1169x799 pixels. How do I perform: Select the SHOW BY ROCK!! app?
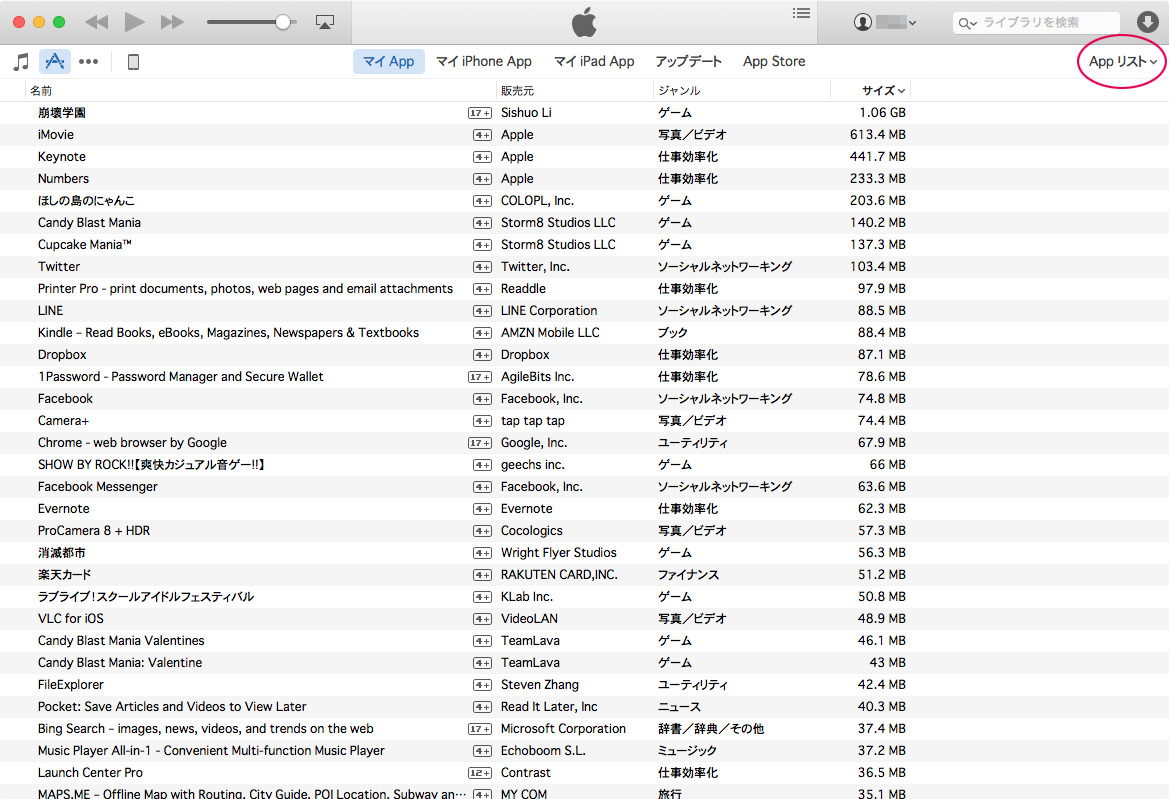151,464
